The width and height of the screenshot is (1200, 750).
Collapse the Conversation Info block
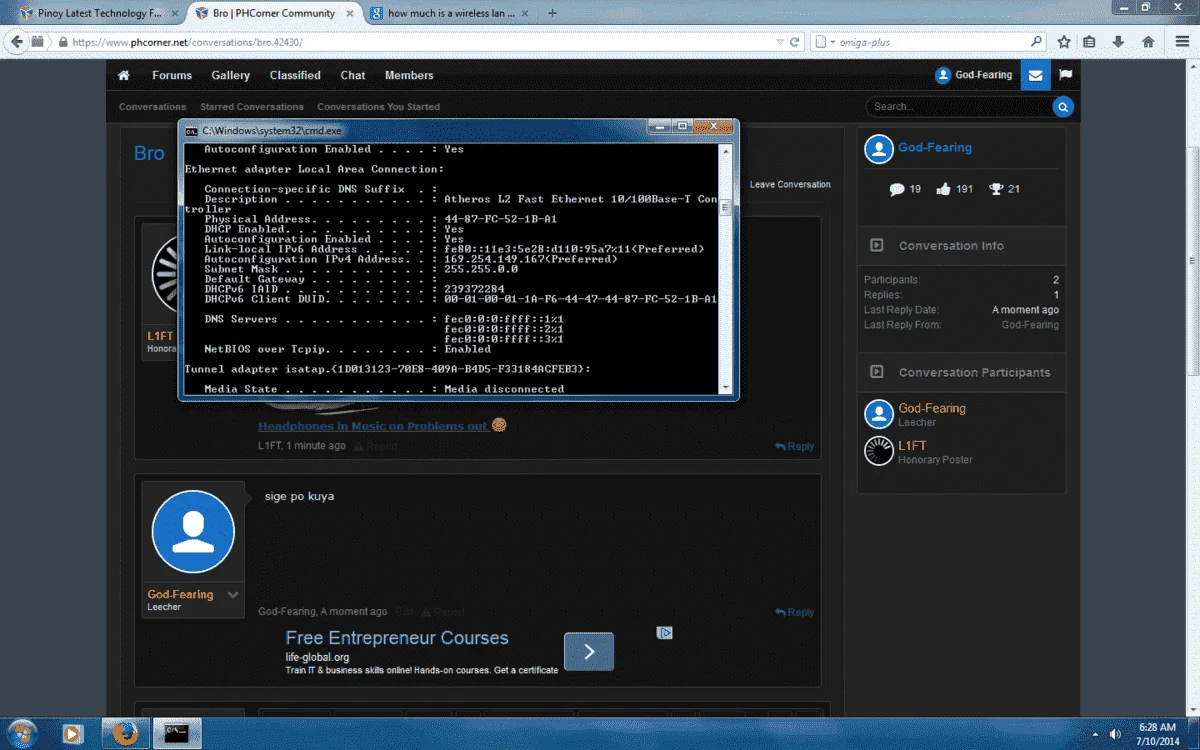point(877,245)
